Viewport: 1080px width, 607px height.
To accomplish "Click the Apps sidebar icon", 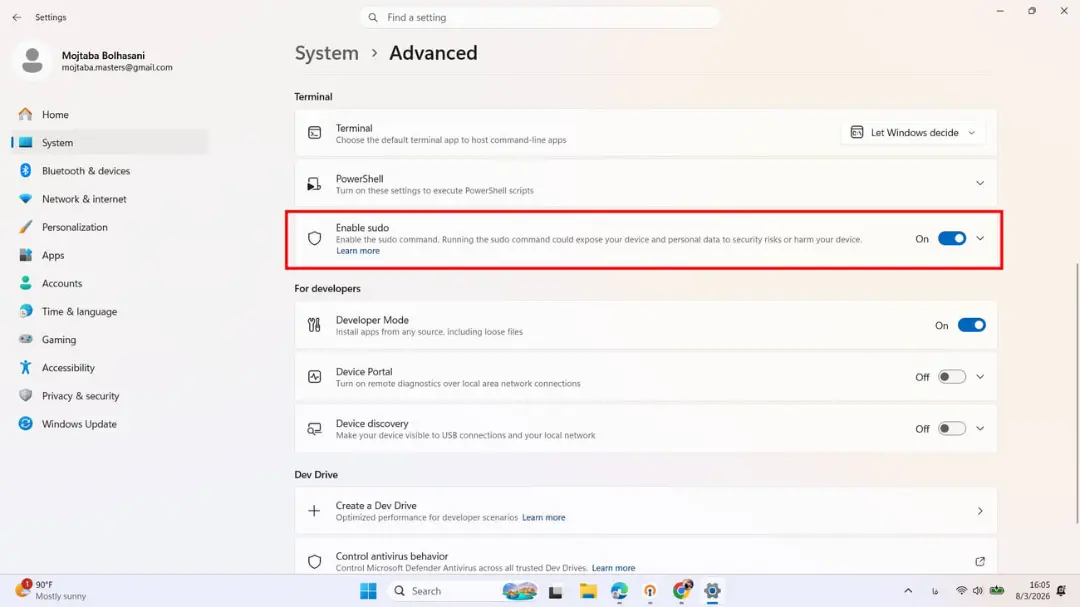I will 25,255.
